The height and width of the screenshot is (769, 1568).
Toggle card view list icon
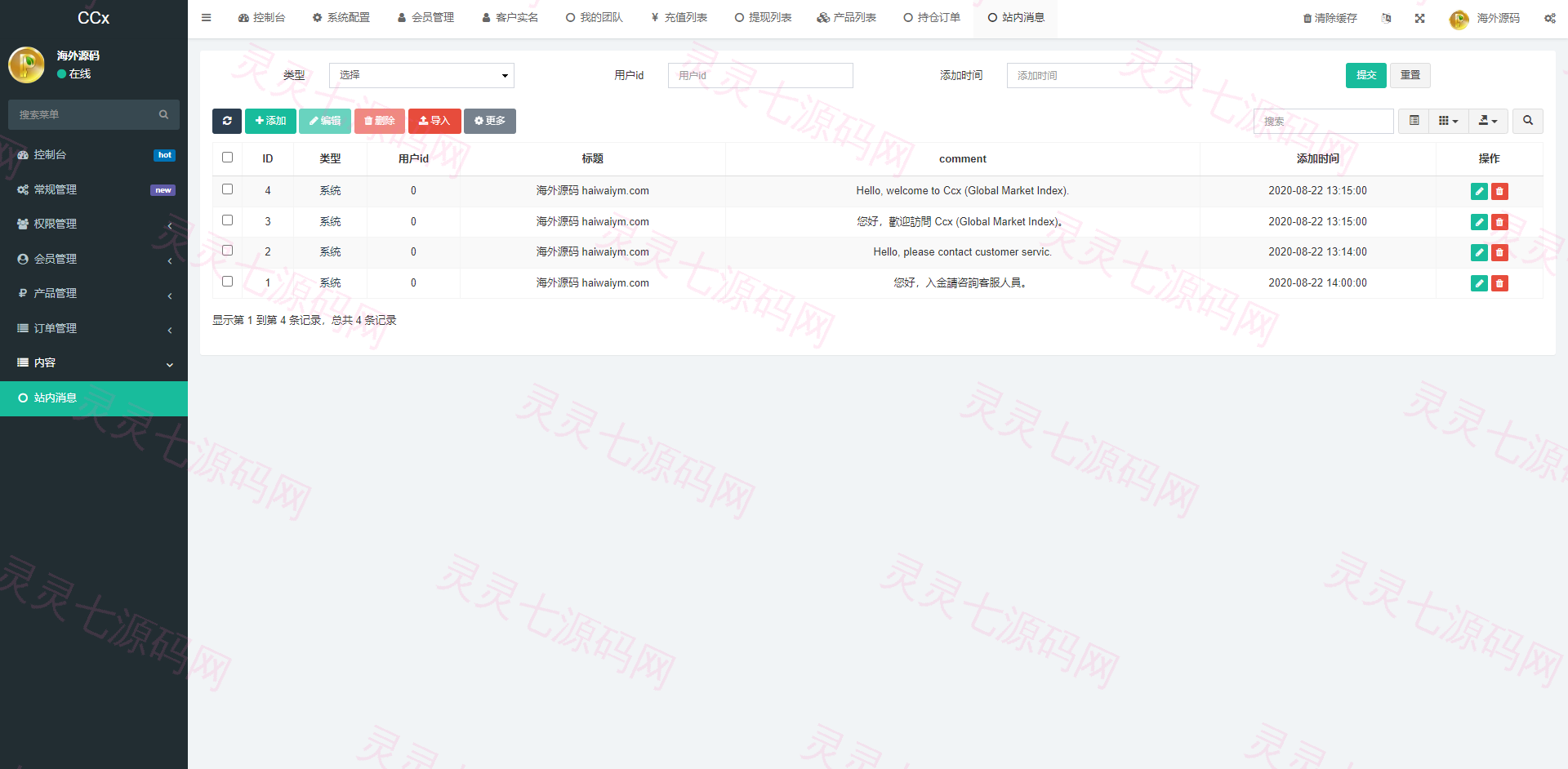tap(1414, 121)
